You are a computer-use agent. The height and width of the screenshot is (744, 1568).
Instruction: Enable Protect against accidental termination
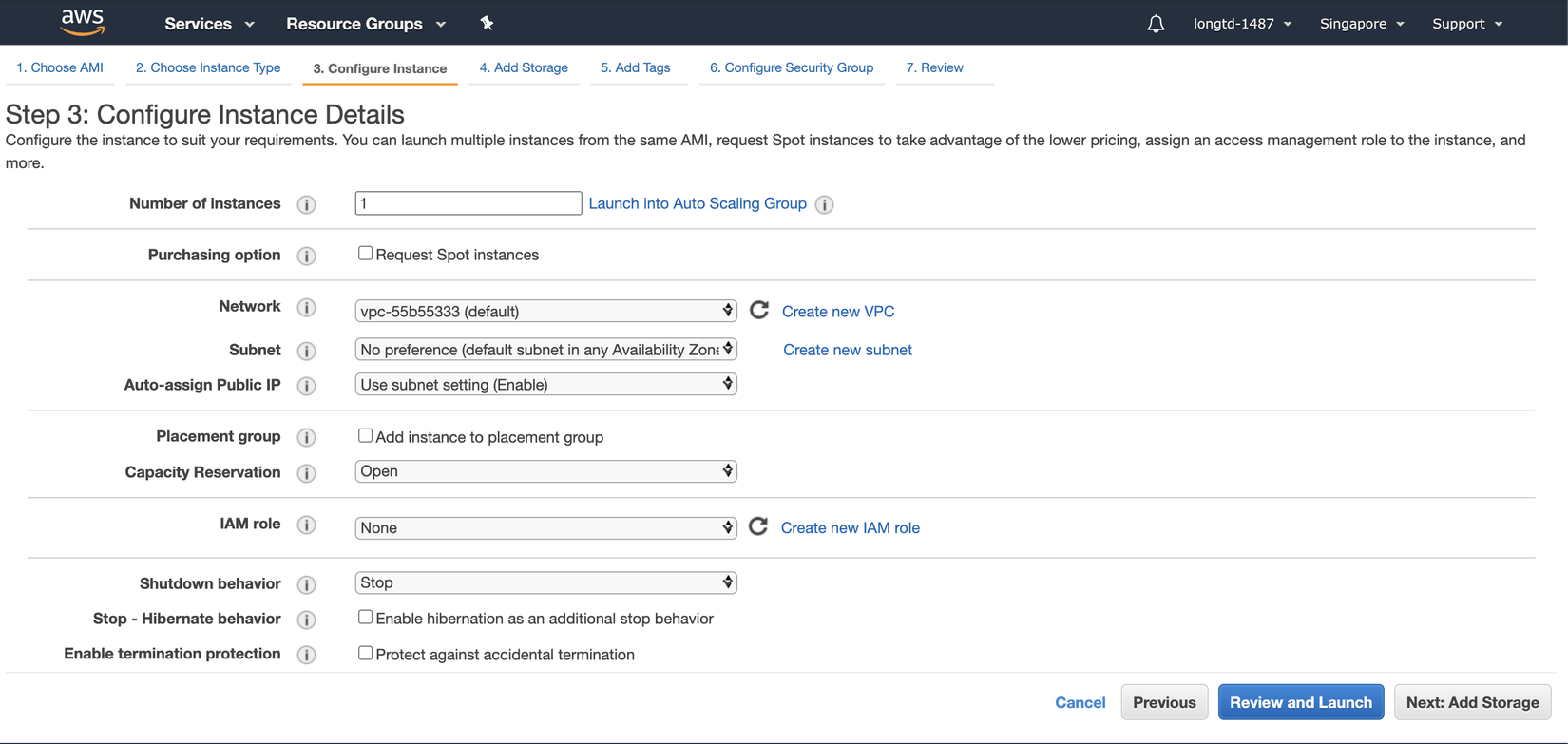(x=365, y=654)
